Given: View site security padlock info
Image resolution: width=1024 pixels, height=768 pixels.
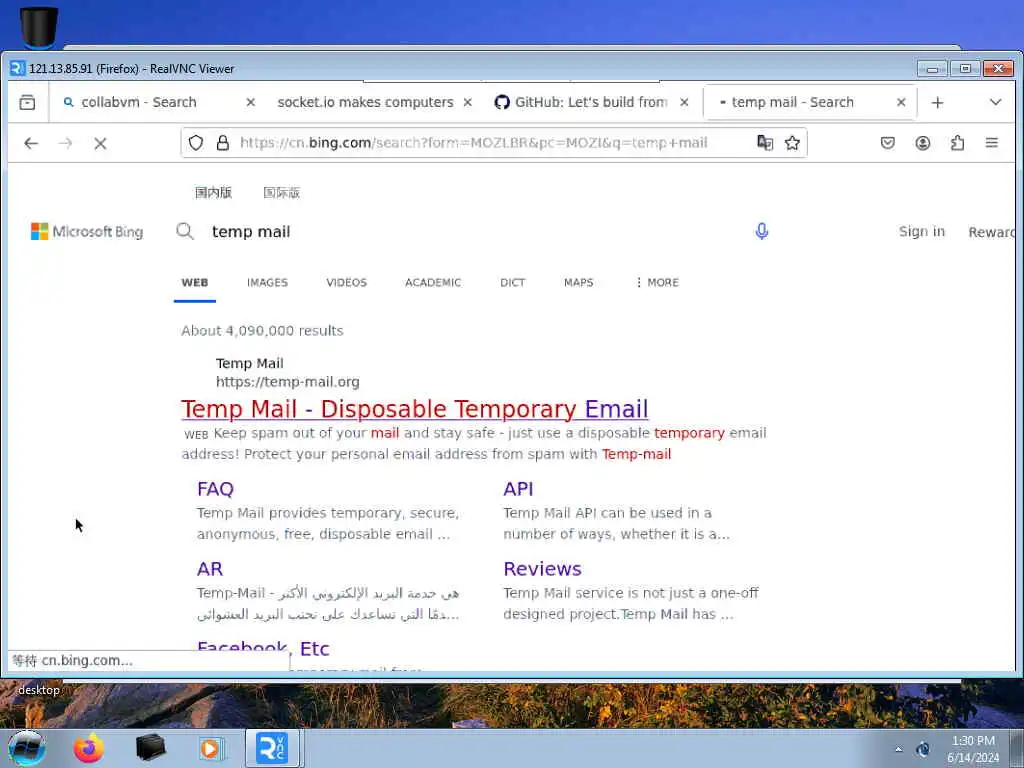Looking at the screenshot, I should tap(223, 143).
